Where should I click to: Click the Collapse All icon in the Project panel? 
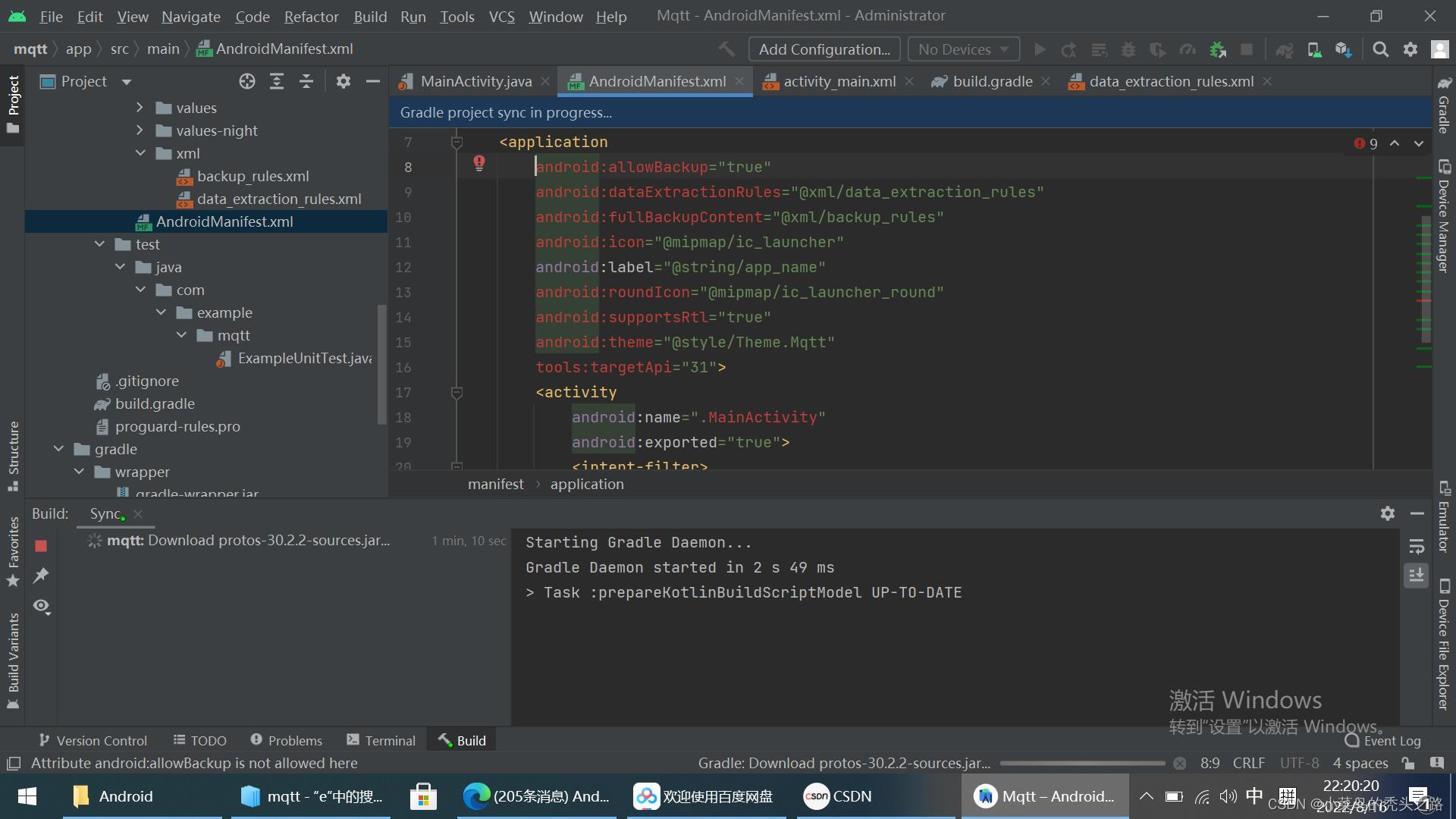pos(306,81)
